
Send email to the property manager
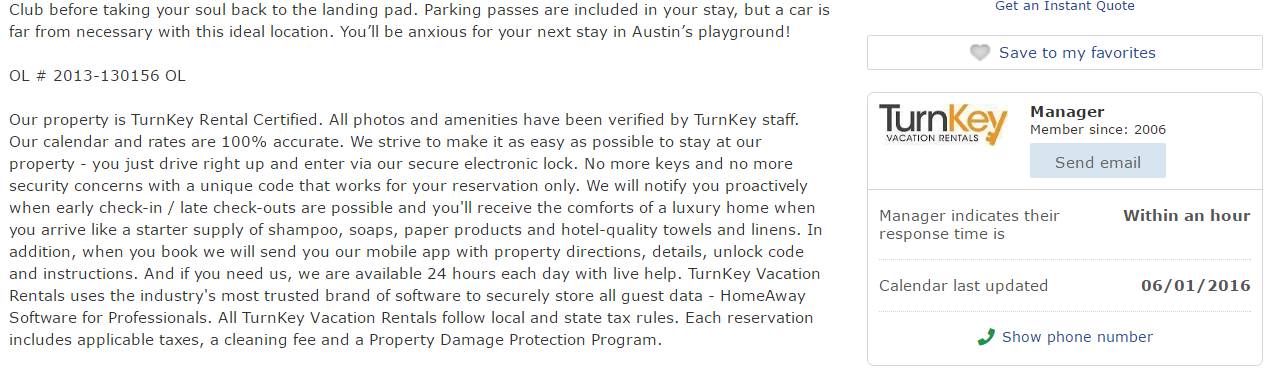[1097, 162]
